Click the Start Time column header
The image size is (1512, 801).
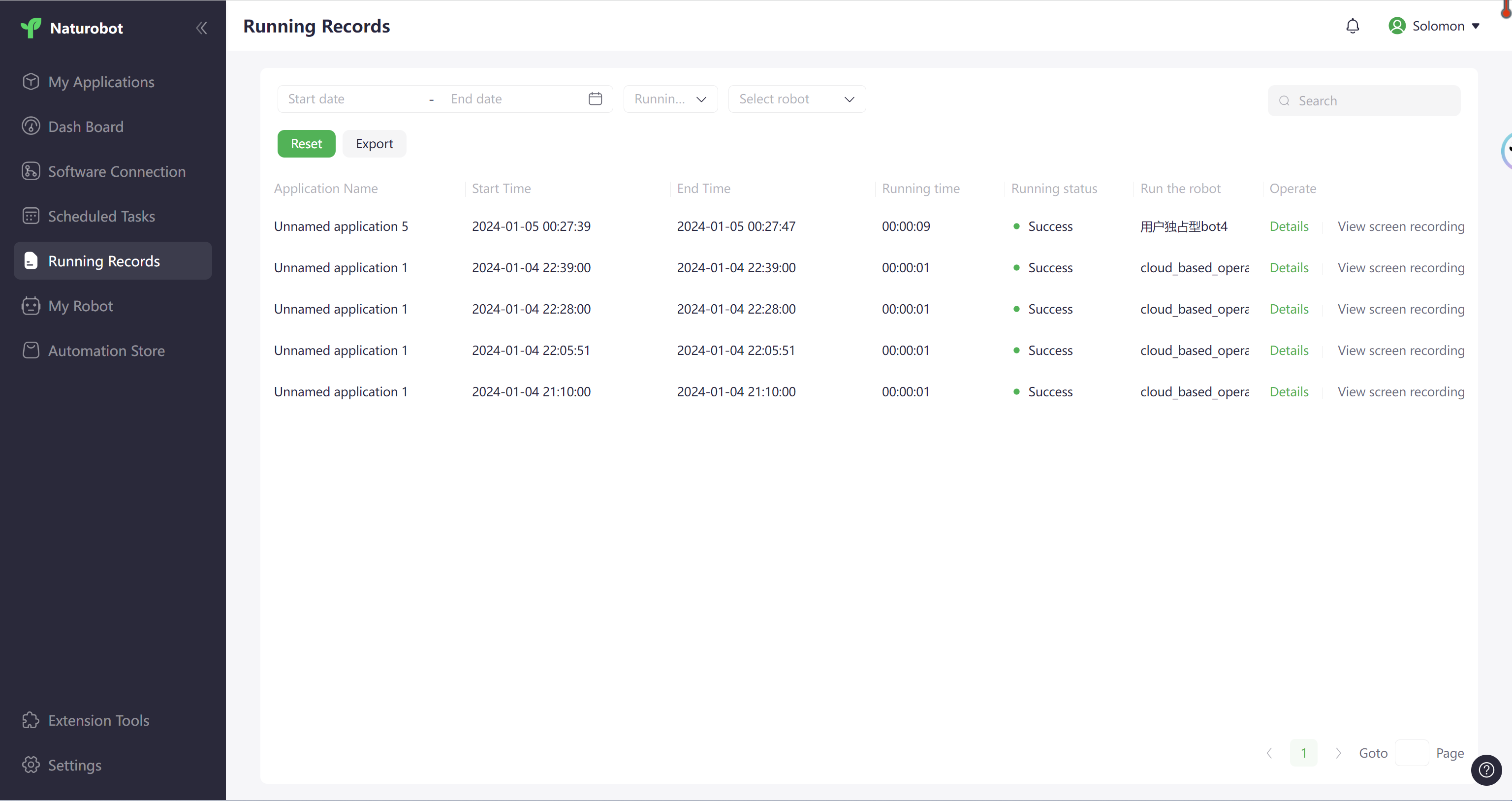click(x=501, y=189)
